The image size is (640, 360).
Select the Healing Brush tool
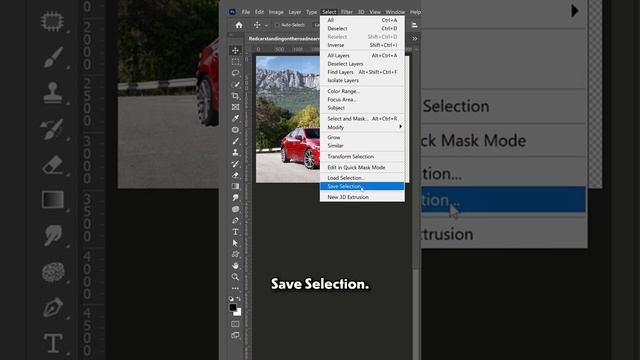click(x=236, y=130)
